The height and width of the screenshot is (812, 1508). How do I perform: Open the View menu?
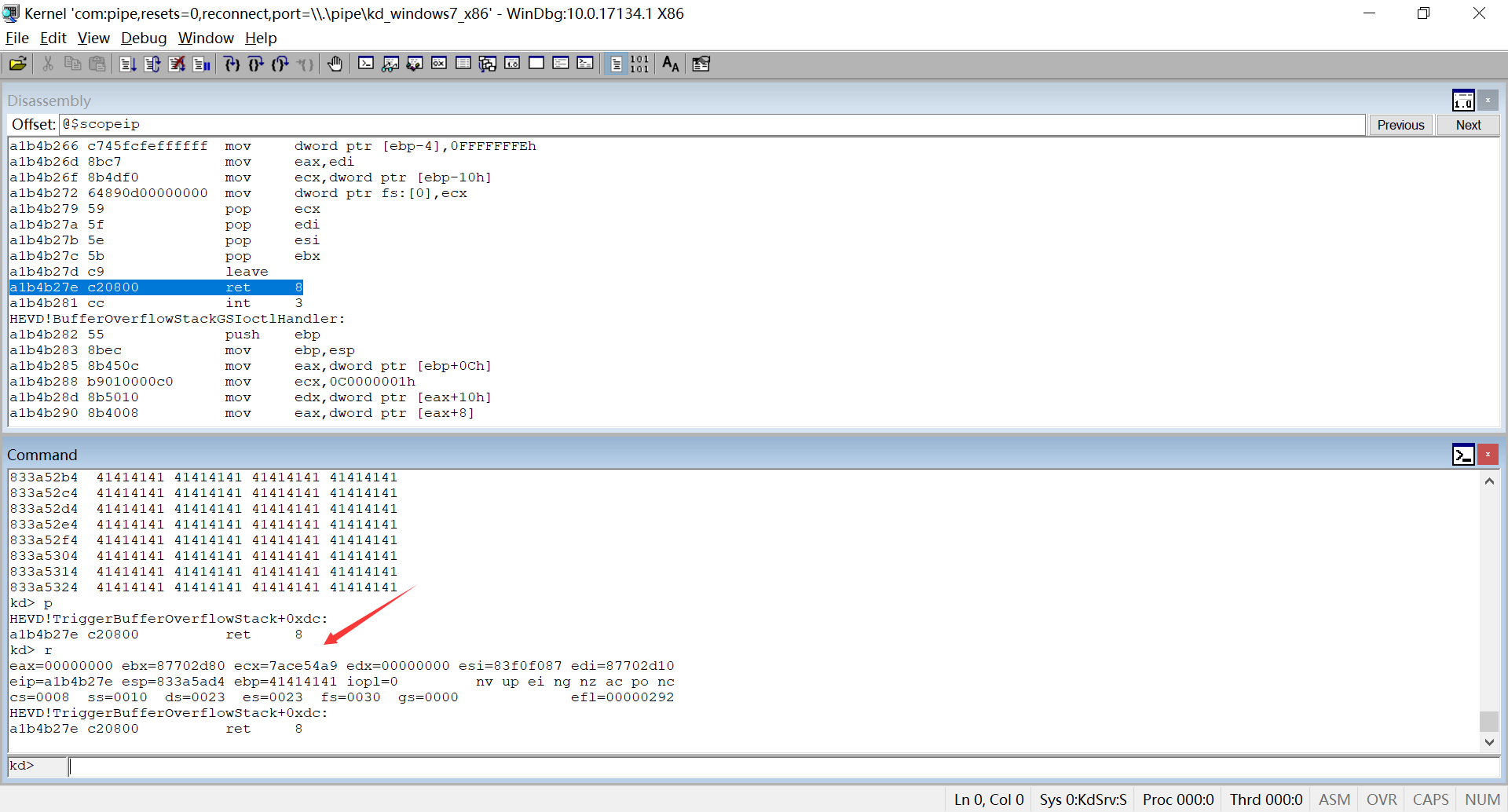pyautogui.click(x=93, y=38)
